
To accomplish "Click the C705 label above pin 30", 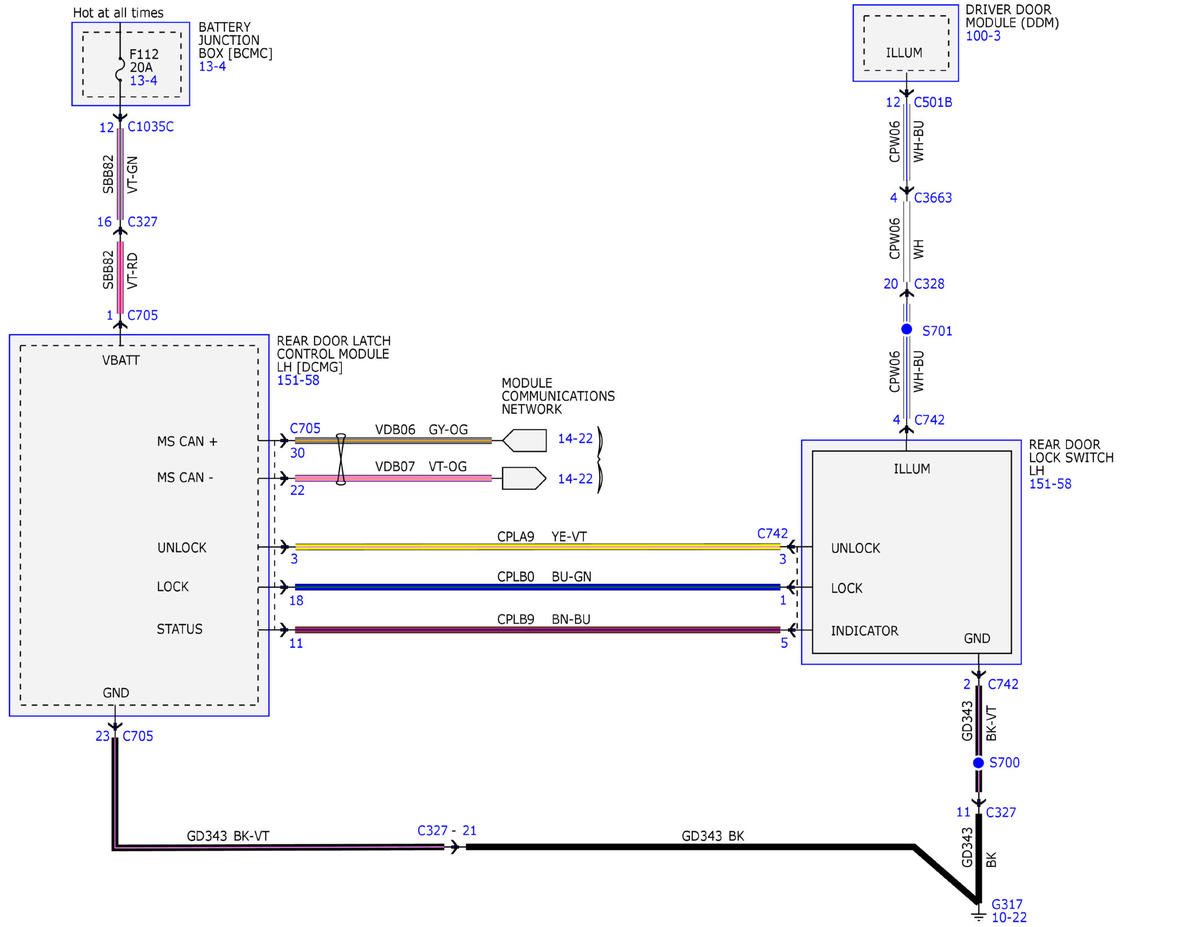I will (306, 428).
